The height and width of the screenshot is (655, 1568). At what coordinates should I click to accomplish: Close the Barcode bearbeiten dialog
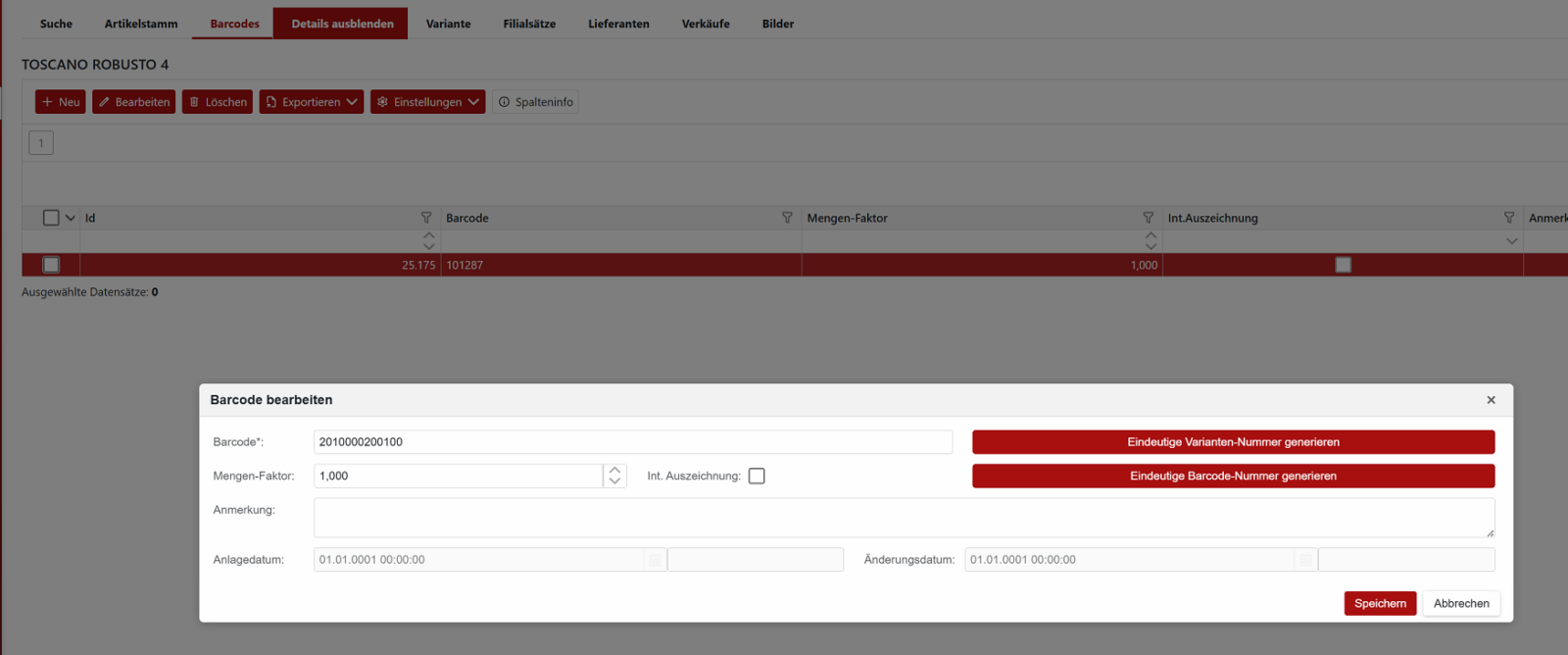(1491, 400)
